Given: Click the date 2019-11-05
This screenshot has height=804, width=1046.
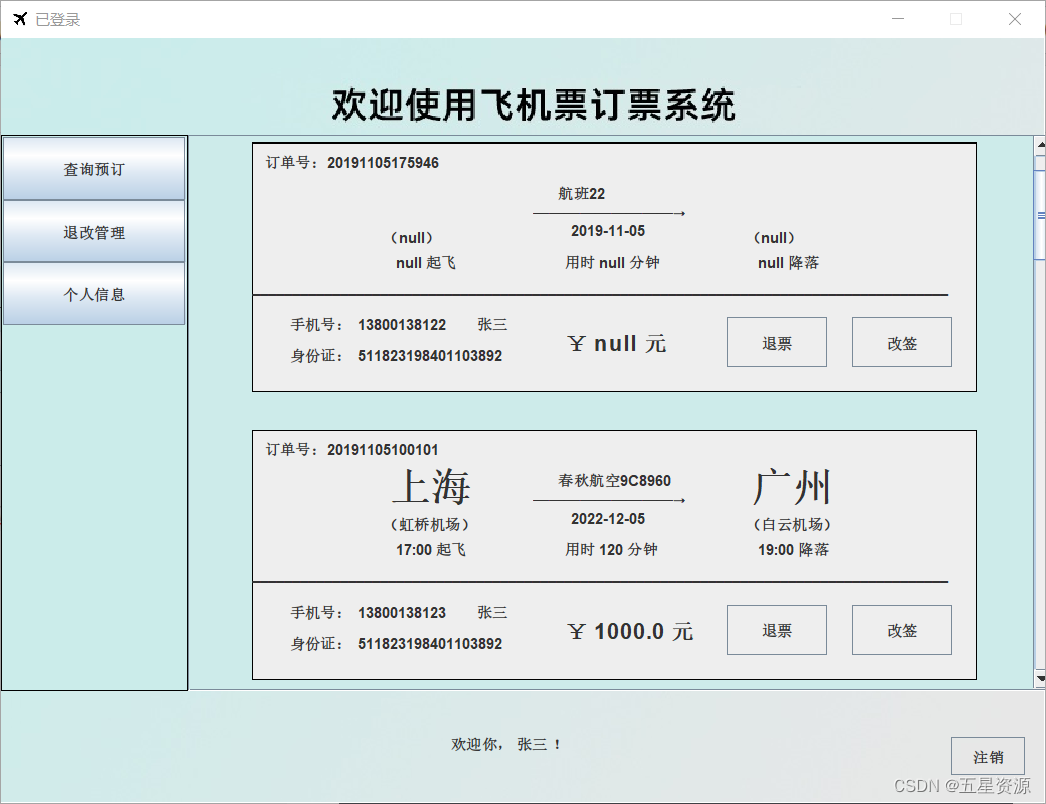Looking at the screenshot, I should [x=608, y=231].
